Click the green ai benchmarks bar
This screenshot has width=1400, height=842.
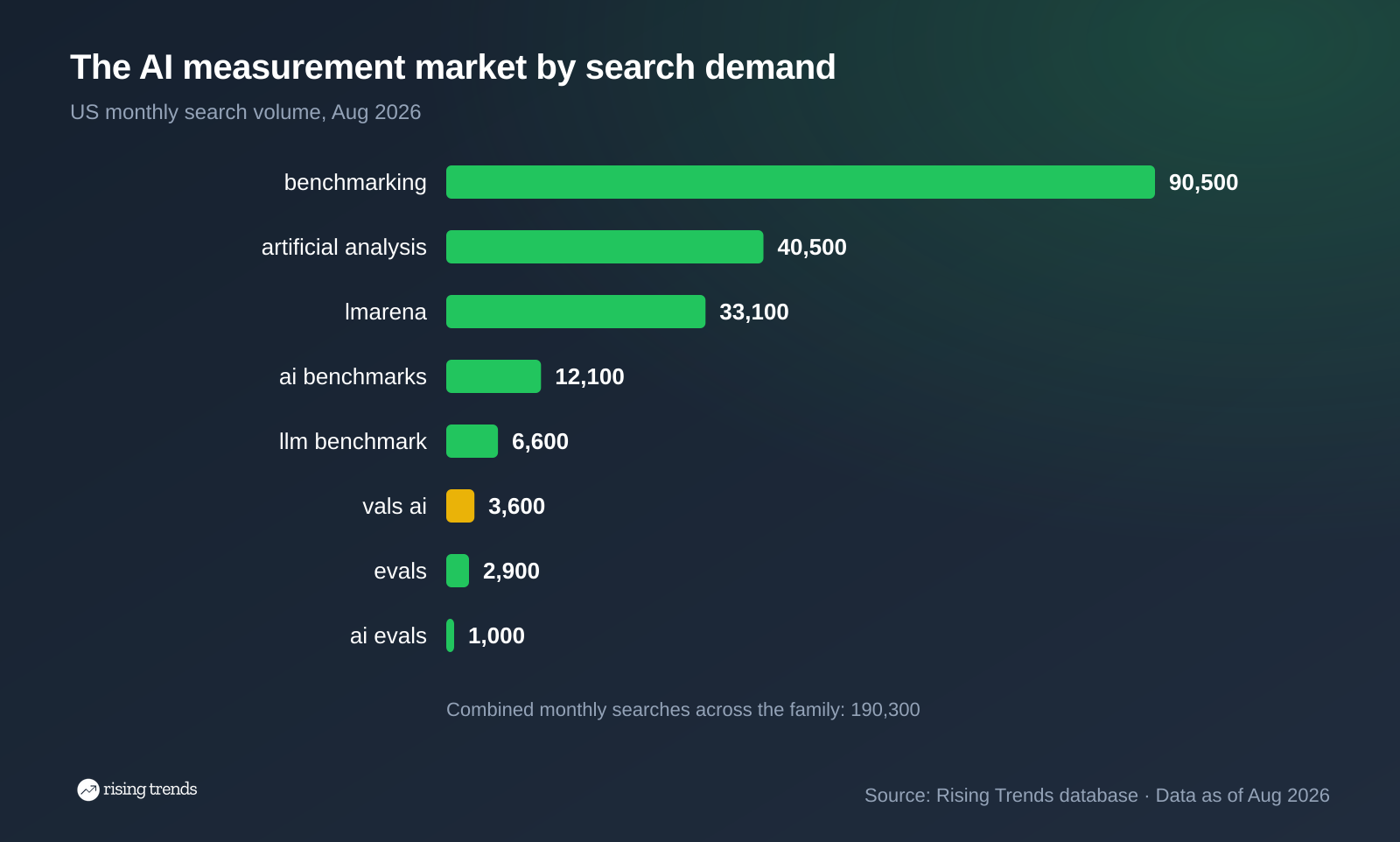coord(493,376)
